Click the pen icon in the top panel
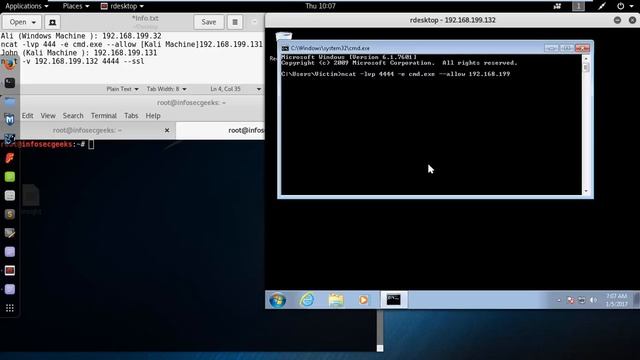The image size is (640, 360). pos(602,6)
